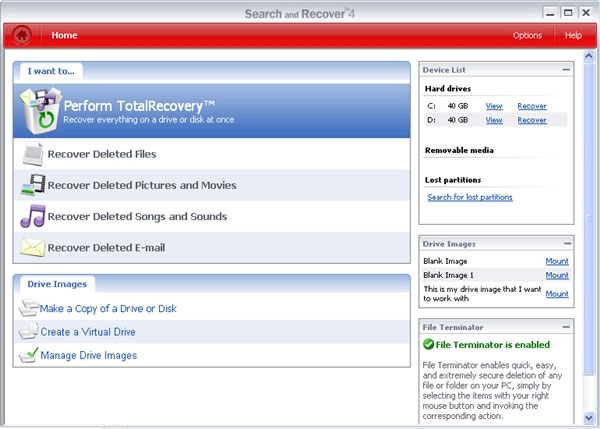Click the scrollbar down arrow
Screen dimensions: 600x429
pyautogui.click(x=589, y=418)
